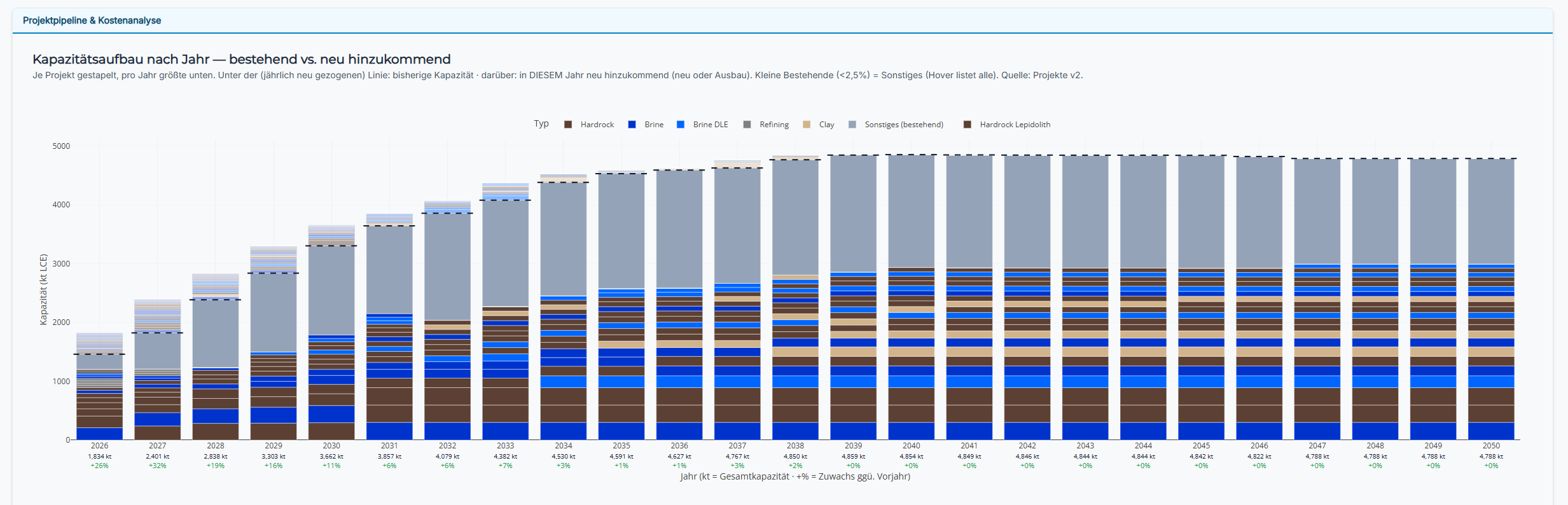Image resolution: width=1568 pixels, height=505 pixels.
Task: Click the total value '1,834 kt'
Action: [99, 457]
